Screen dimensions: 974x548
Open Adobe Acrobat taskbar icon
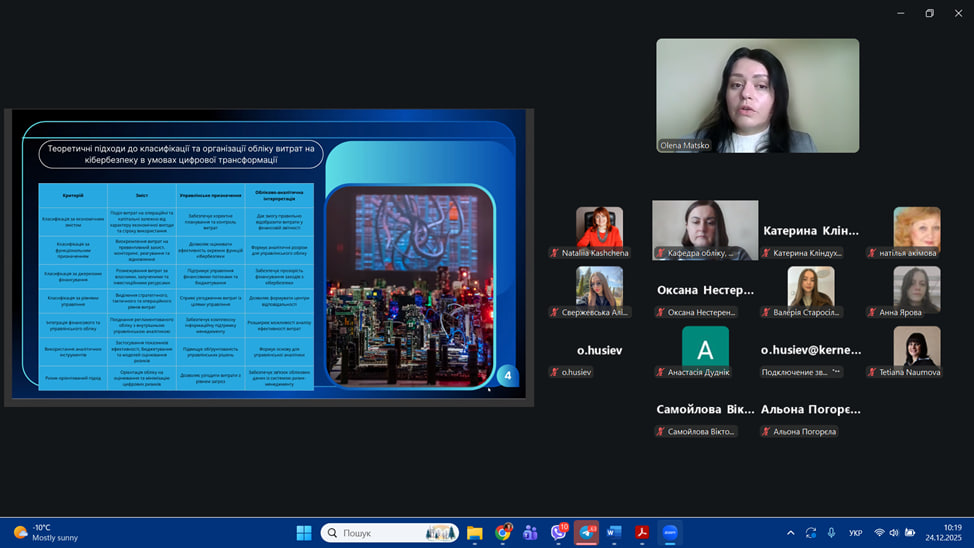[642, 533]
